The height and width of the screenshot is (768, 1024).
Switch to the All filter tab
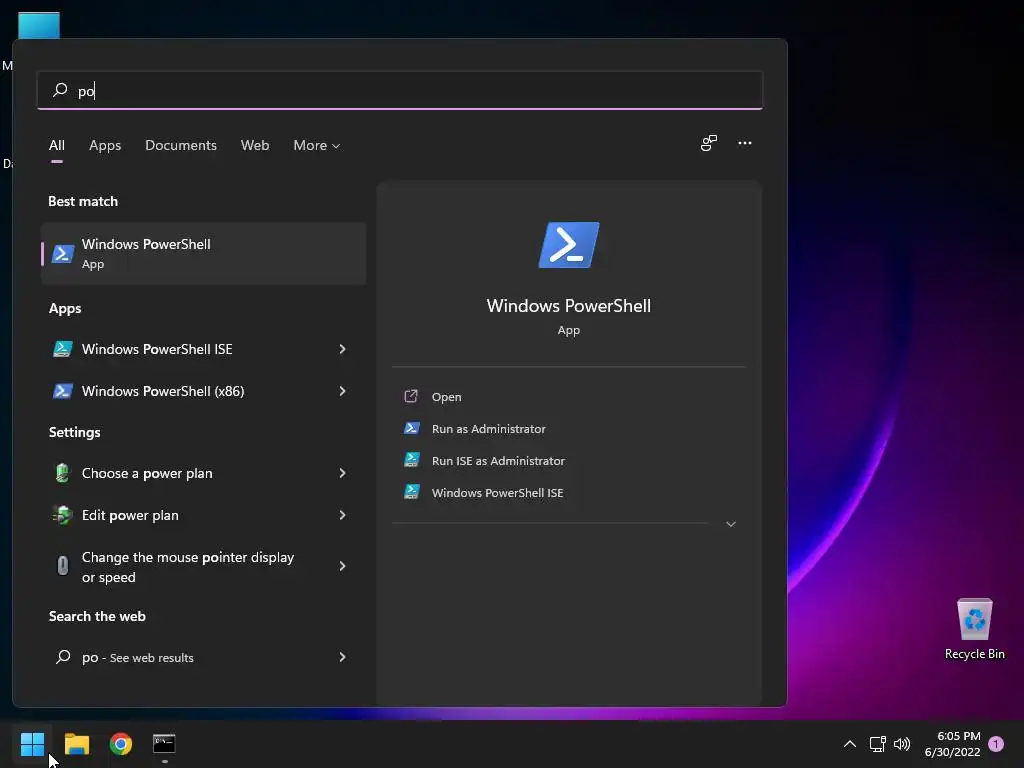pos(57,145)
